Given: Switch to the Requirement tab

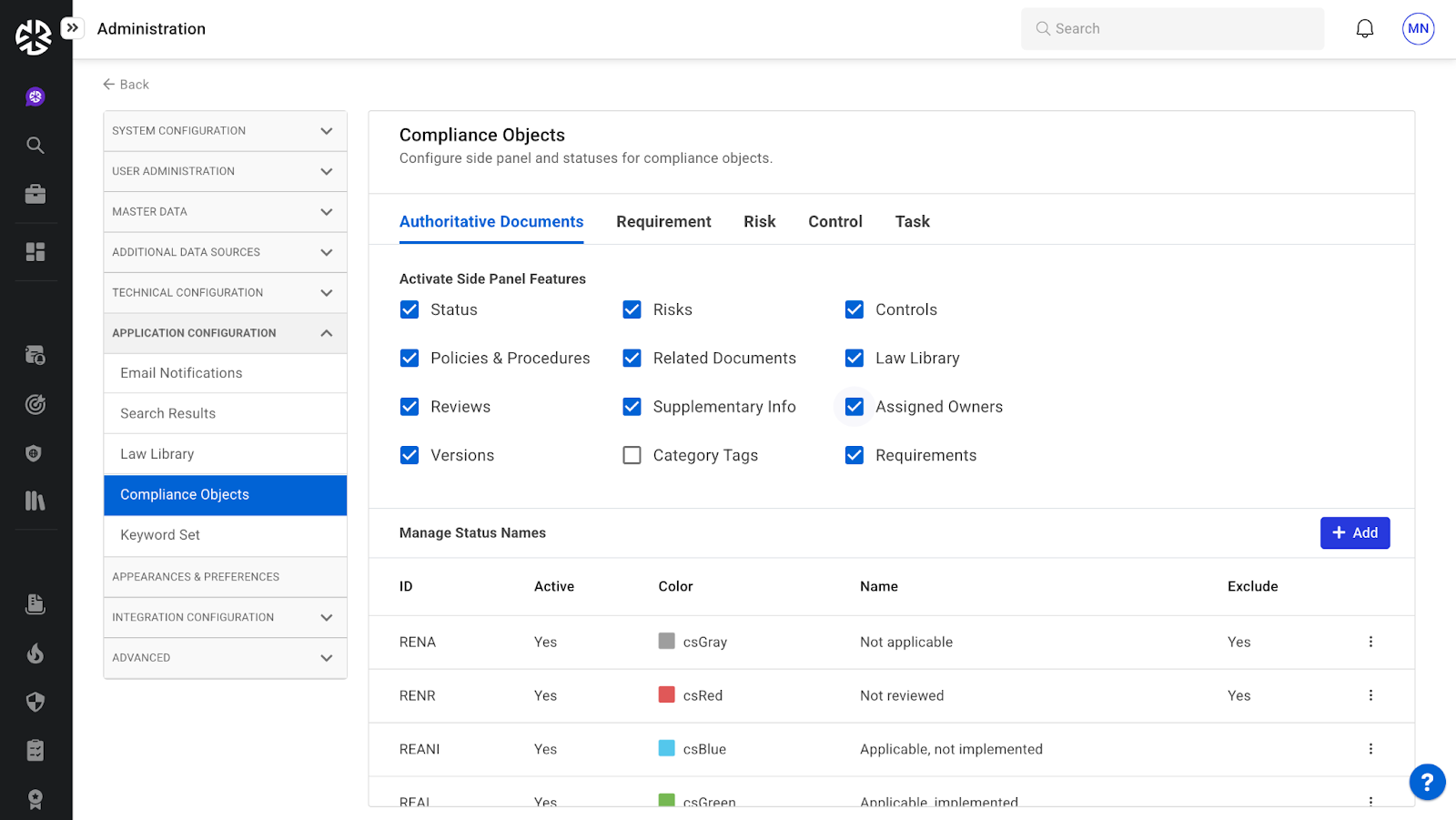Looking at the screenshot, I should 663,222.
